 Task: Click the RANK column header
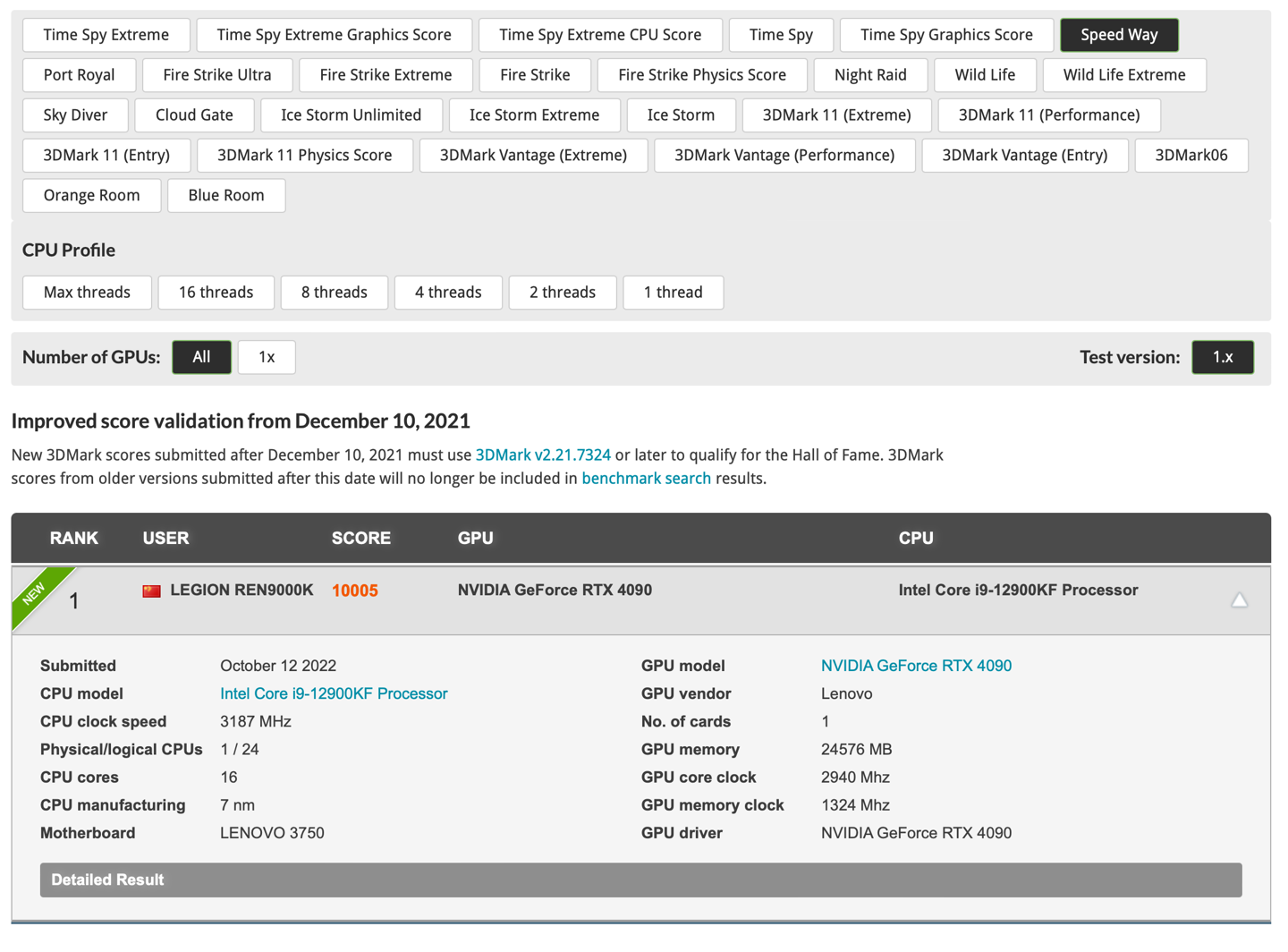click(74, 539)
